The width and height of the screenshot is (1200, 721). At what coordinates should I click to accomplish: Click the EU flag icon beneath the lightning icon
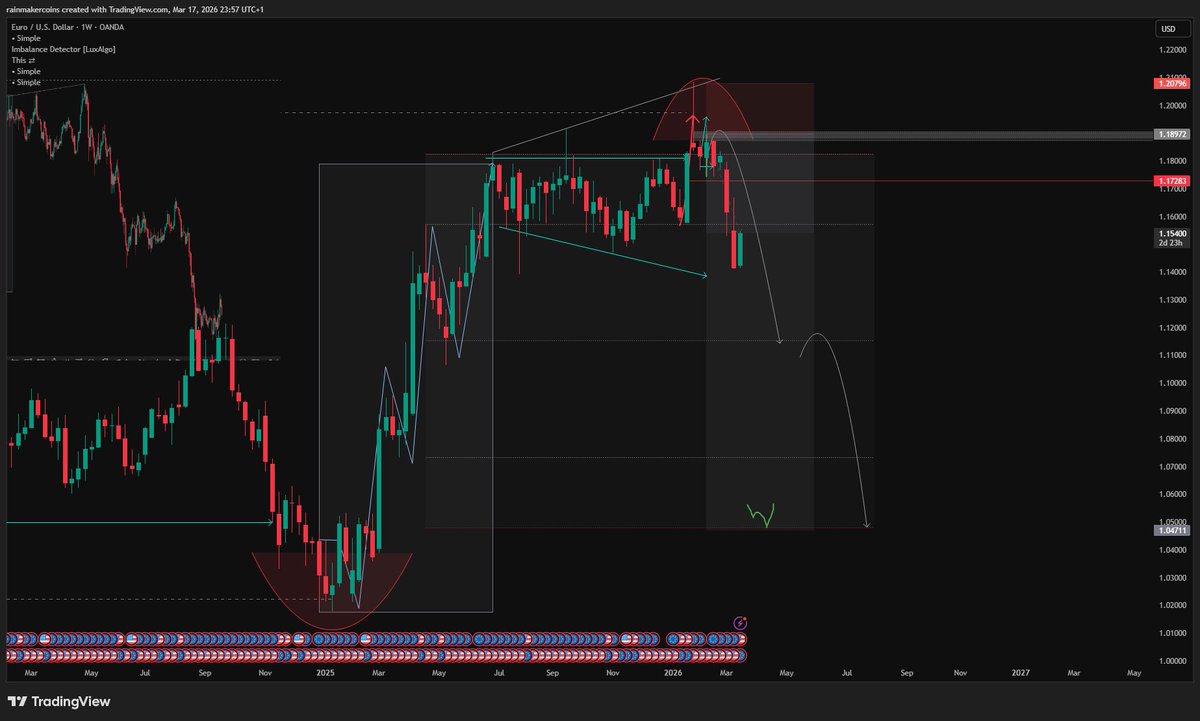735,640
